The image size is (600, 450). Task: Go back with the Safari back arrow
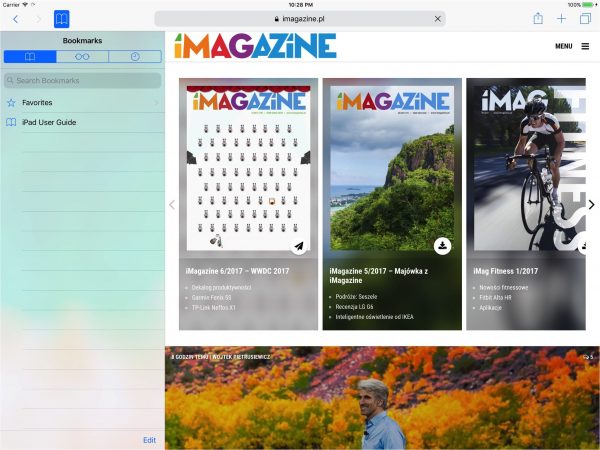15,19
